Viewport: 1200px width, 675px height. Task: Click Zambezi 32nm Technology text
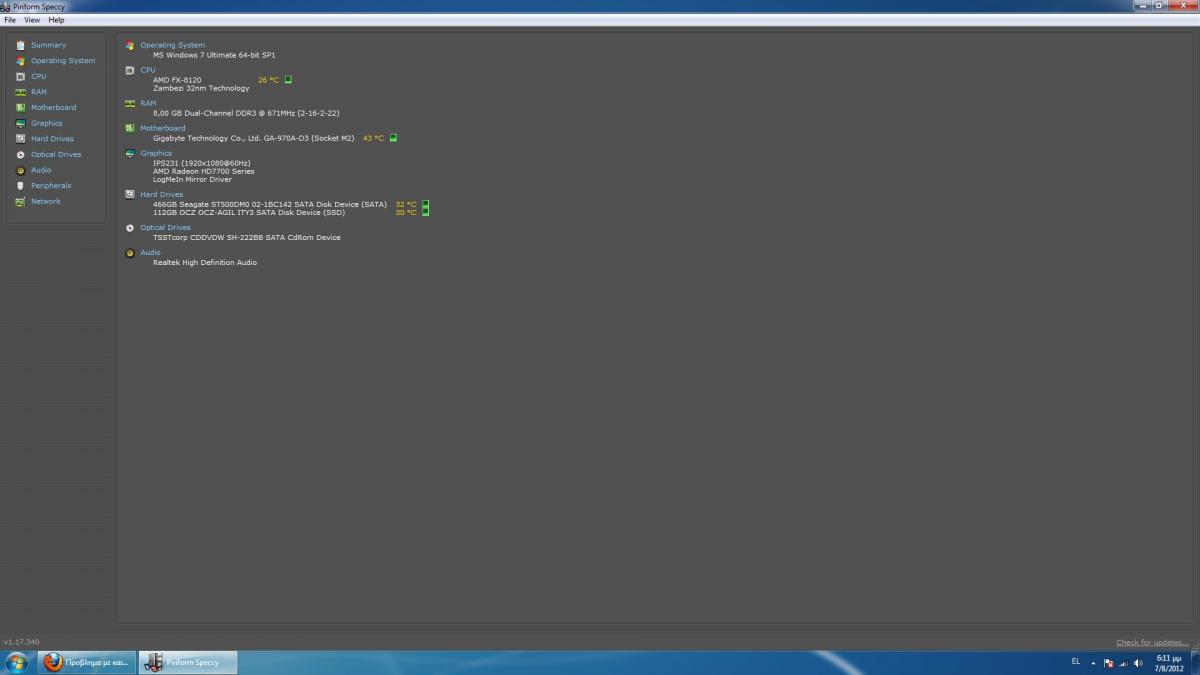click(201, 88)
